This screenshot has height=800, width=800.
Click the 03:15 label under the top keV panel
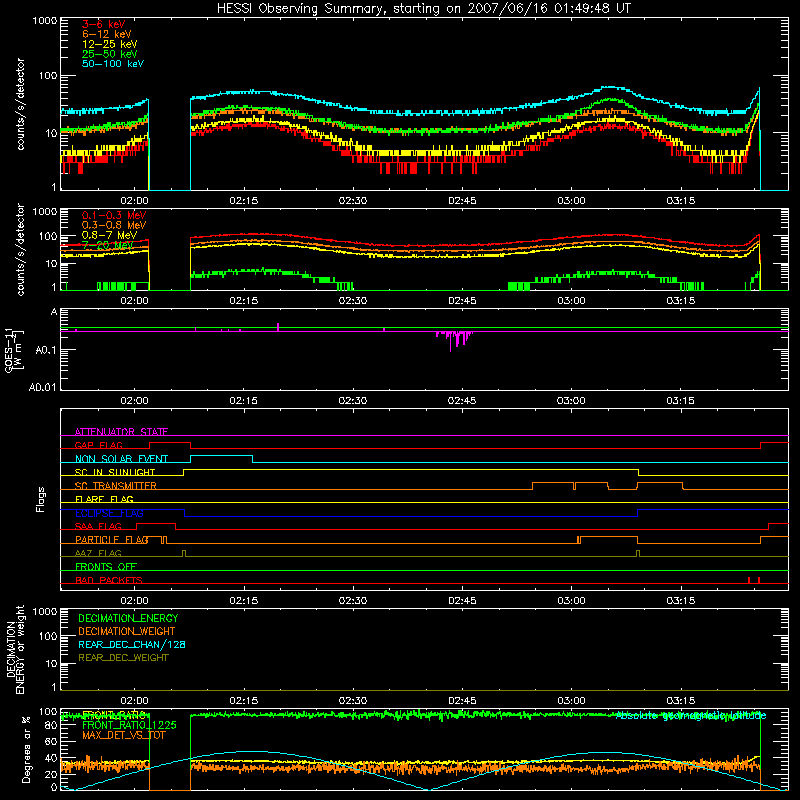coord(681,201)
